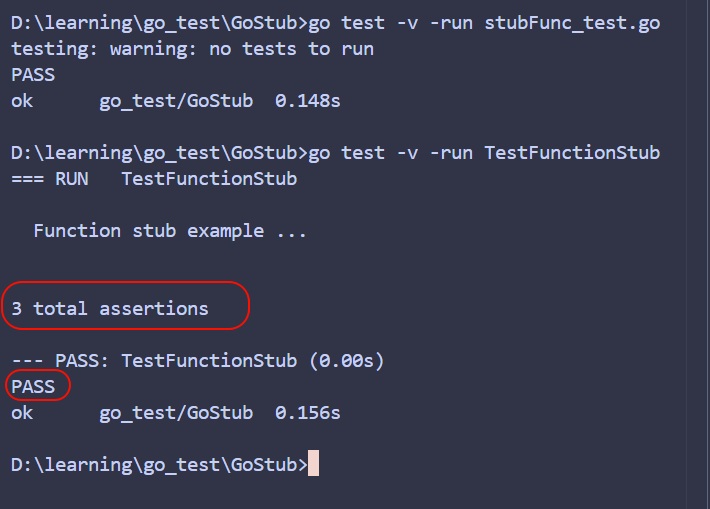Click TestFunctionStub in the second go test command
This screenshot has width=710, height=509.
coord(572,153)
